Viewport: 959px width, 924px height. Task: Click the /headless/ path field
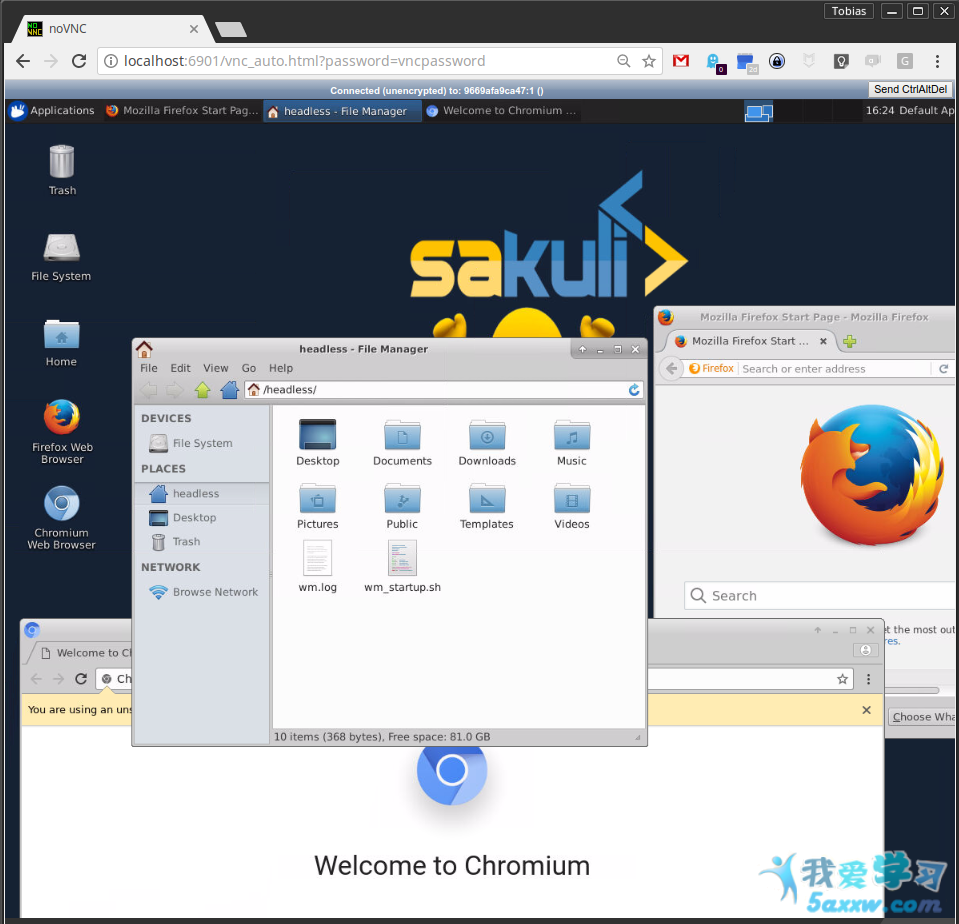(x=443, y=390)
